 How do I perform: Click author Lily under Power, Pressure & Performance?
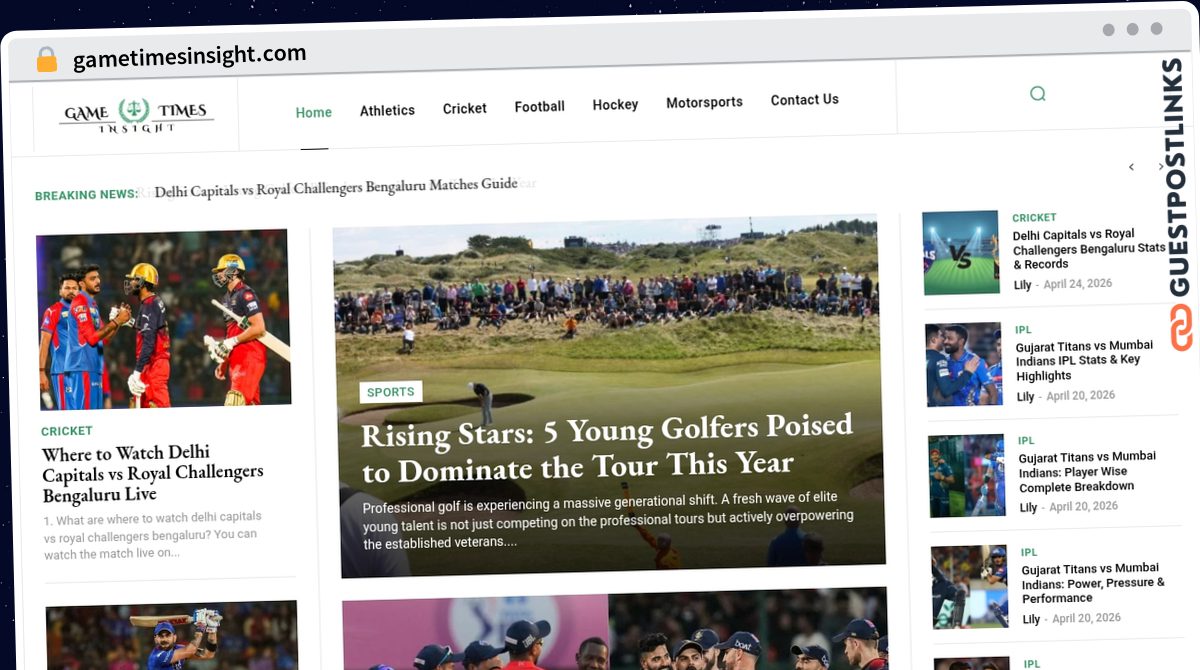[x=1031, y=619]
